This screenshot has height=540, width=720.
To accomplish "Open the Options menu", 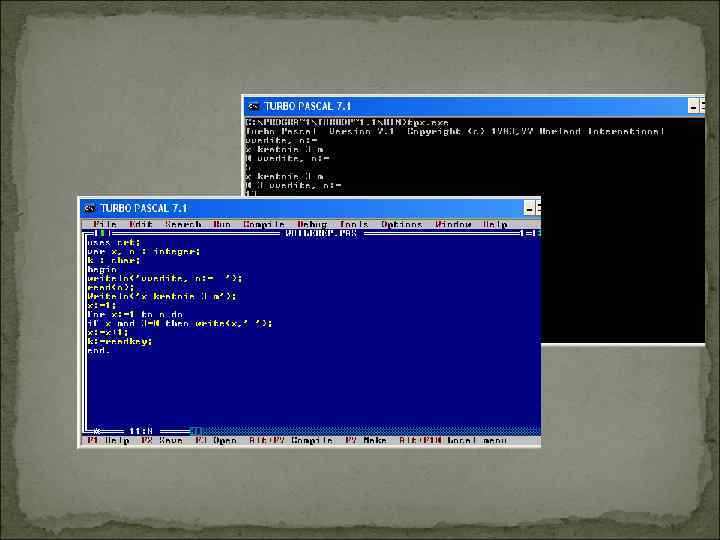I will pos(402,224).
